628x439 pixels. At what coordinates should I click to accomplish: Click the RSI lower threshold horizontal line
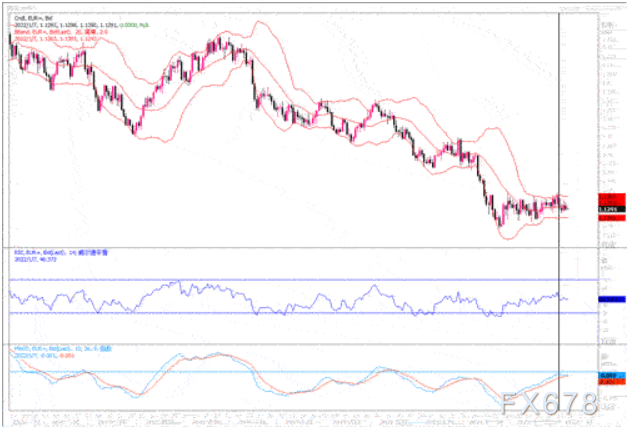click(x=300, y=313)
